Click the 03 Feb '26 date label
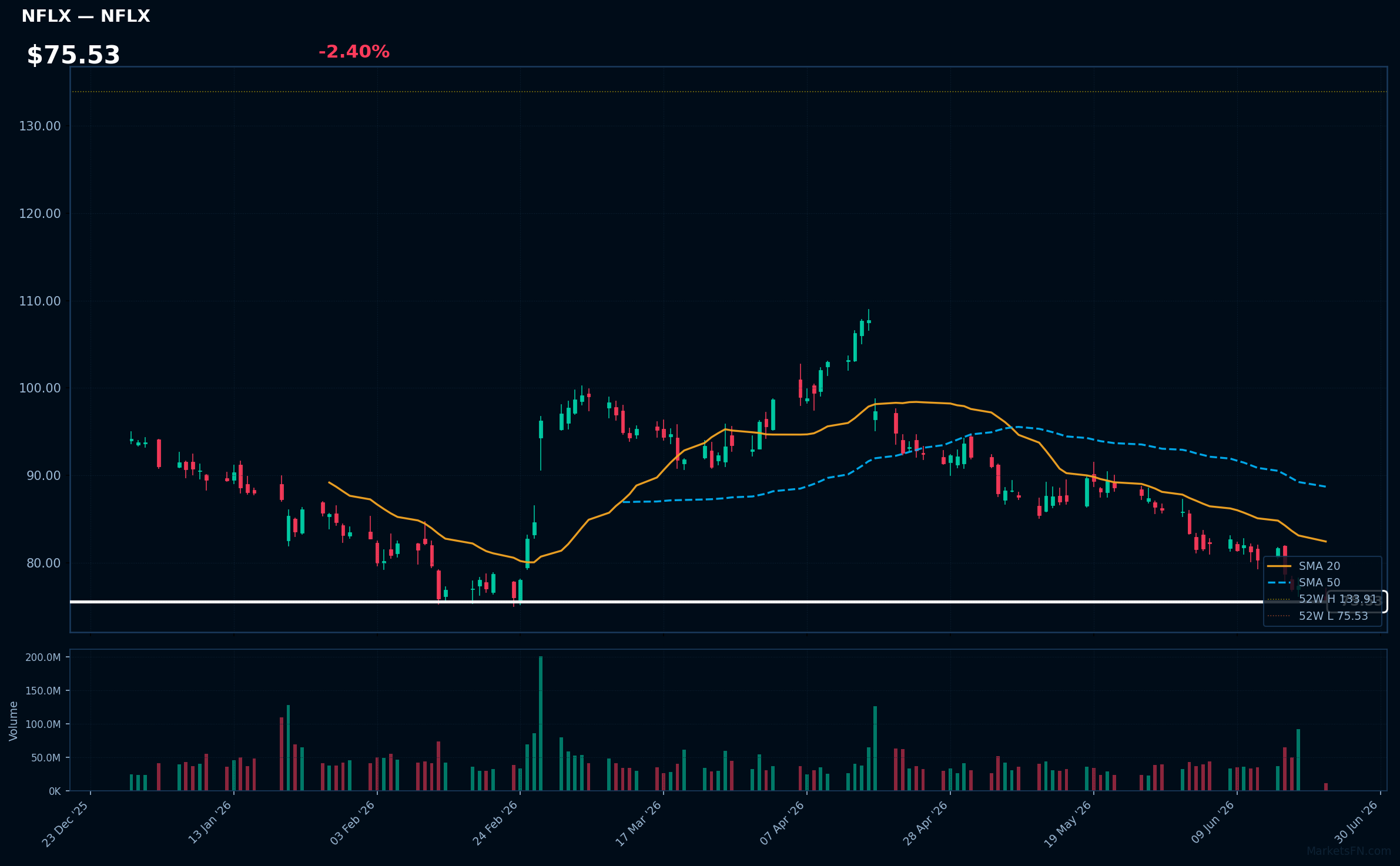 [x=352, y=823]
